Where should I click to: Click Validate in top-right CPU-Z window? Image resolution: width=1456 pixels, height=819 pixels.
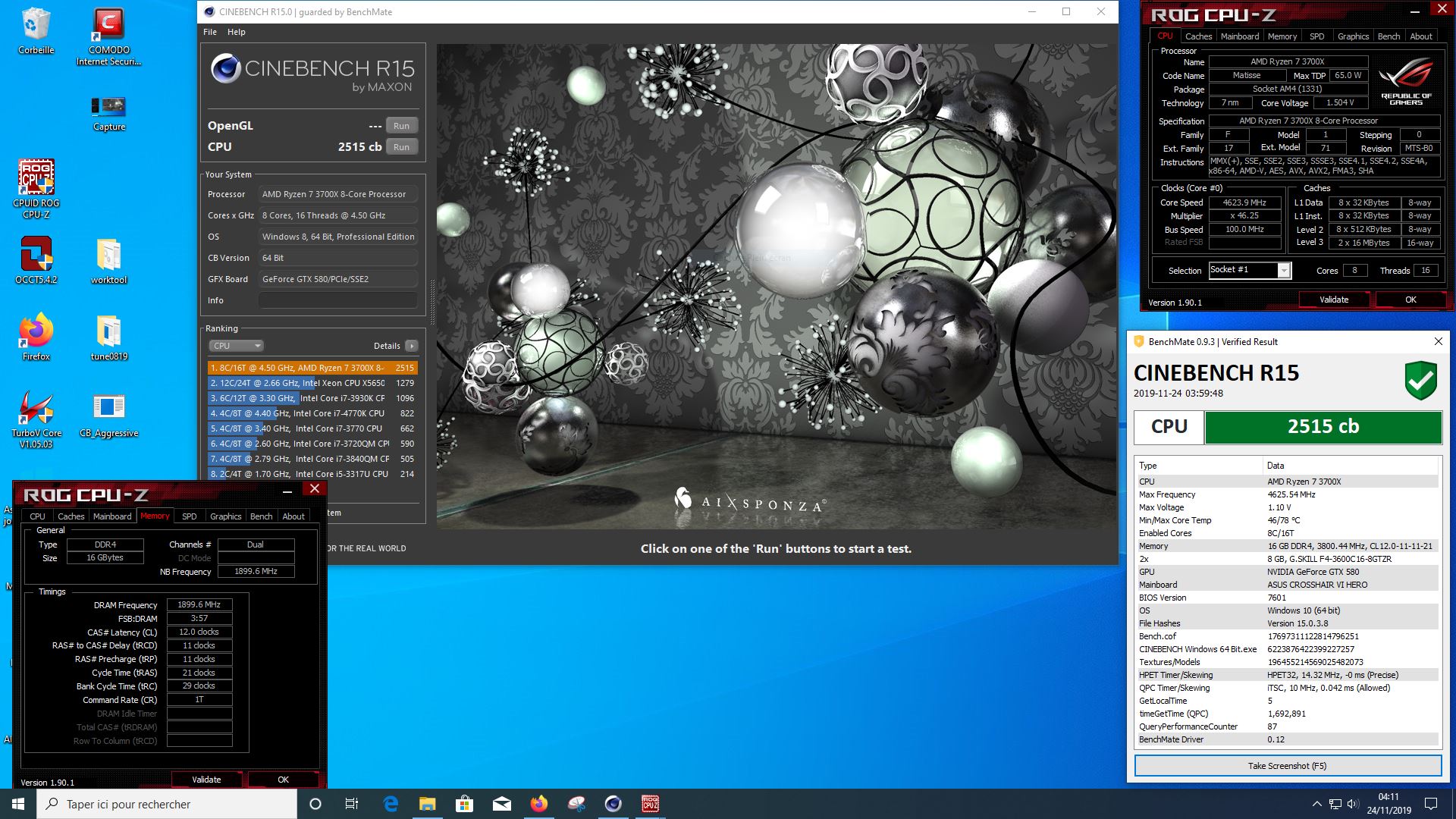coord(1334,300)
